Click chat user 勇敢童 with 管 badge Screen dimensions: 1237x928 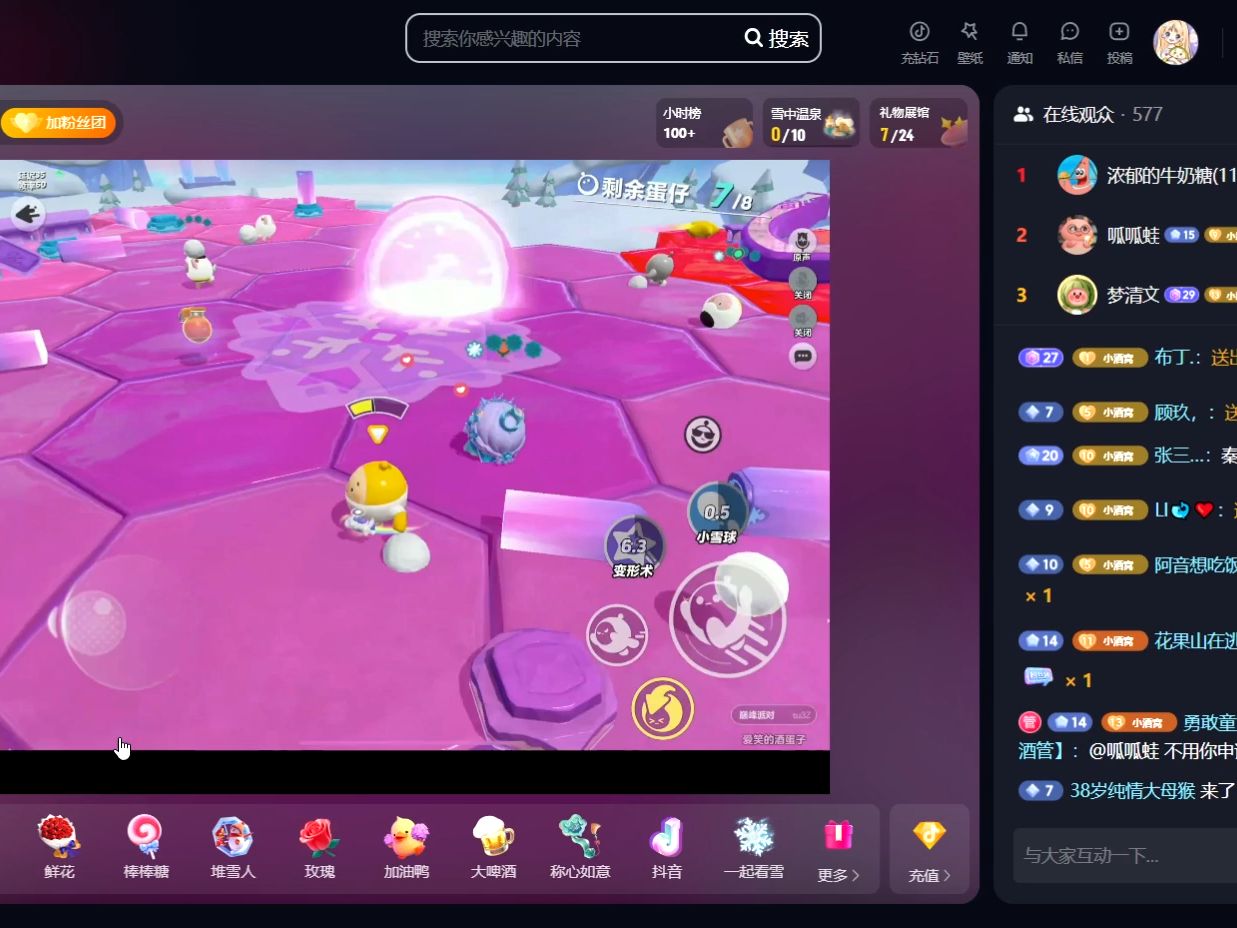pyautogui.click(x=1209, y=722)
